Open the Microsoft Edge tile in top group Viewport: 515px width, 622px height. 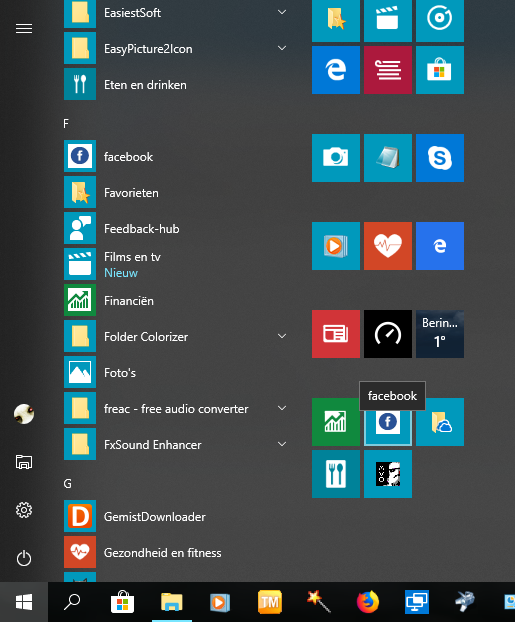[336, 70]
